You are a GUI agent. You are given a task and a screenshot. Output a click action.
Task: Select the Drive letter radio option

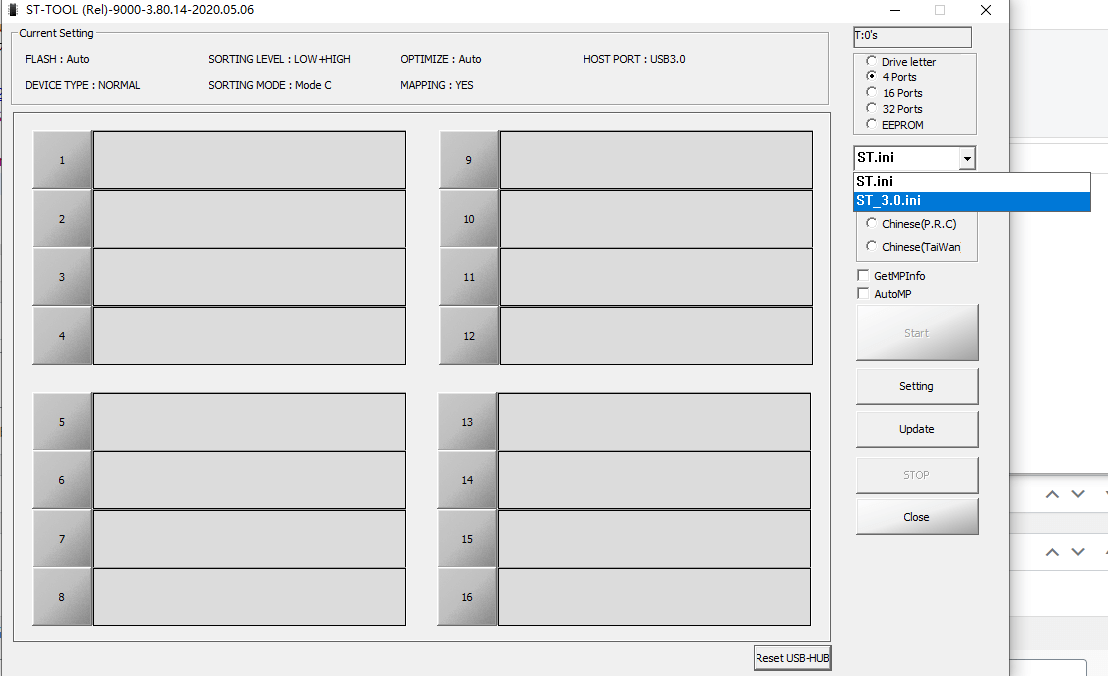click(x=872, y=61)
